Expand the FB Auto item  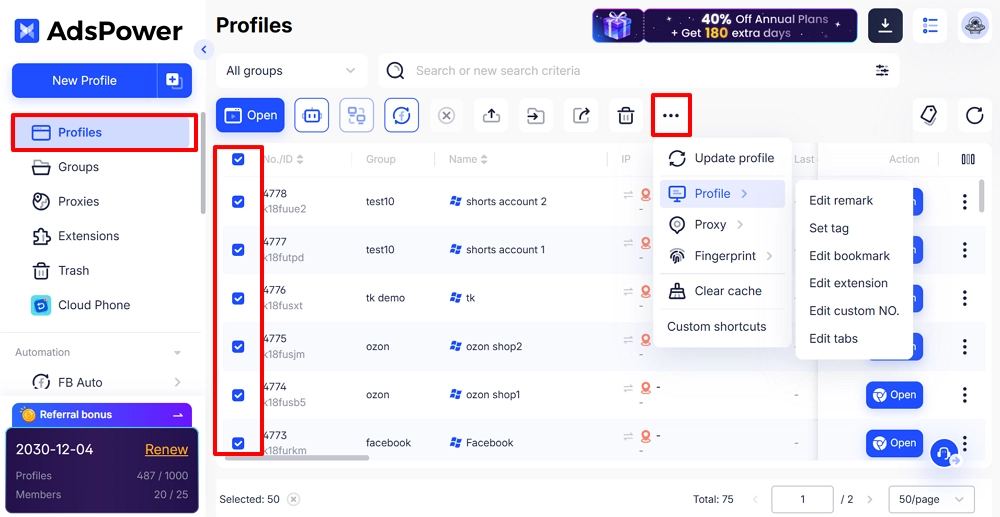(x=177, y=382)
